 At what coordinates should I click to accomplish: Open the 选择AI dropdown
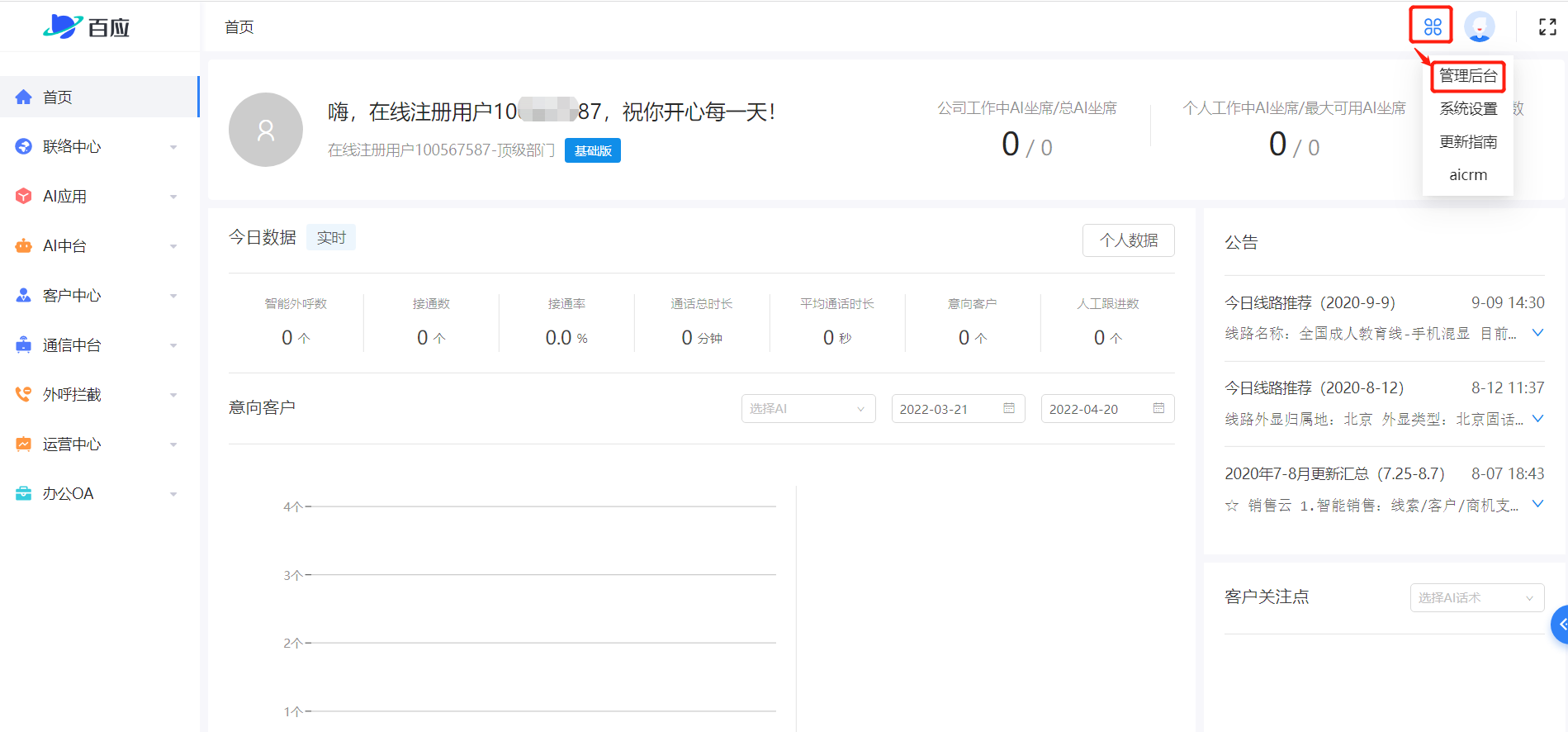click(x=808, y=409)
